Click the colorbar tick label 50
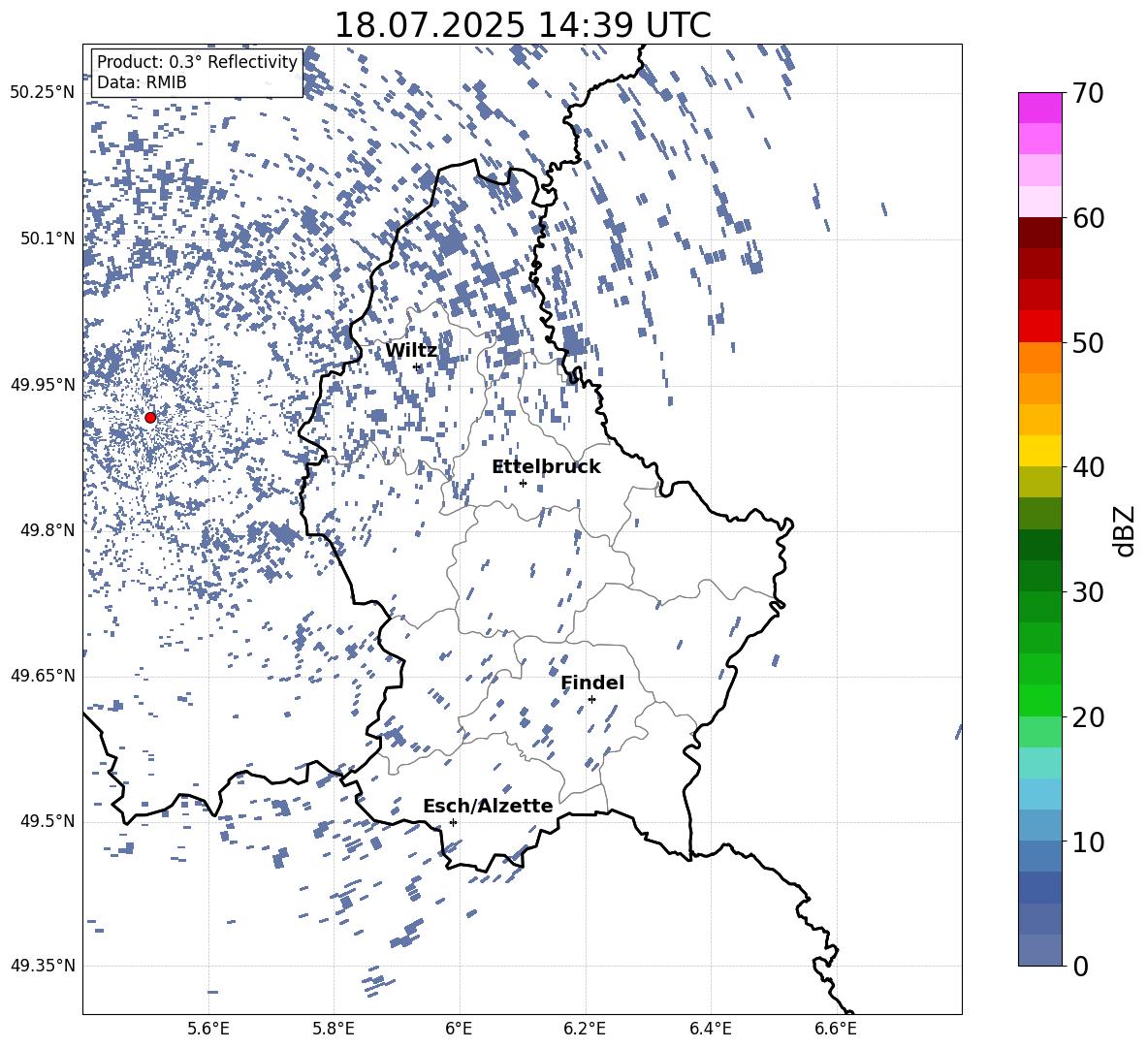The image size is (1148, 1048). pyautogui.click(x=1088, y=343)
